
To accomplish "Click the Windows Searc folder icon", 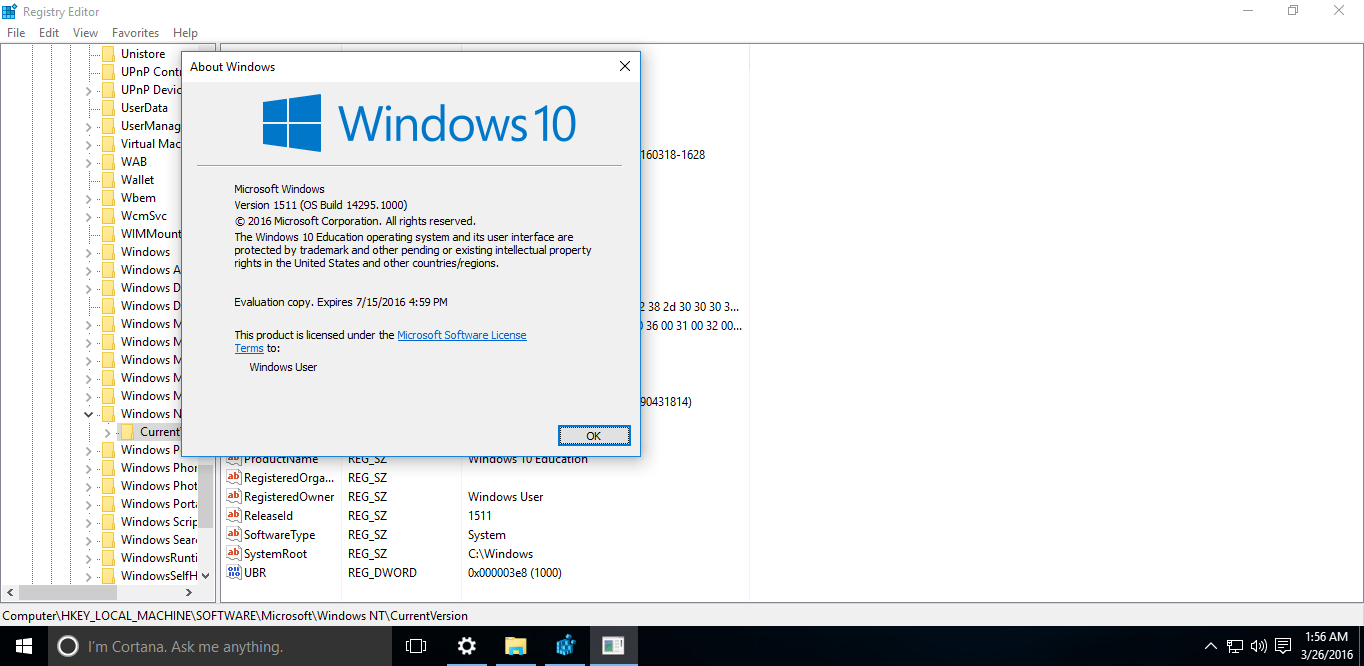I will tap(108, 540).
